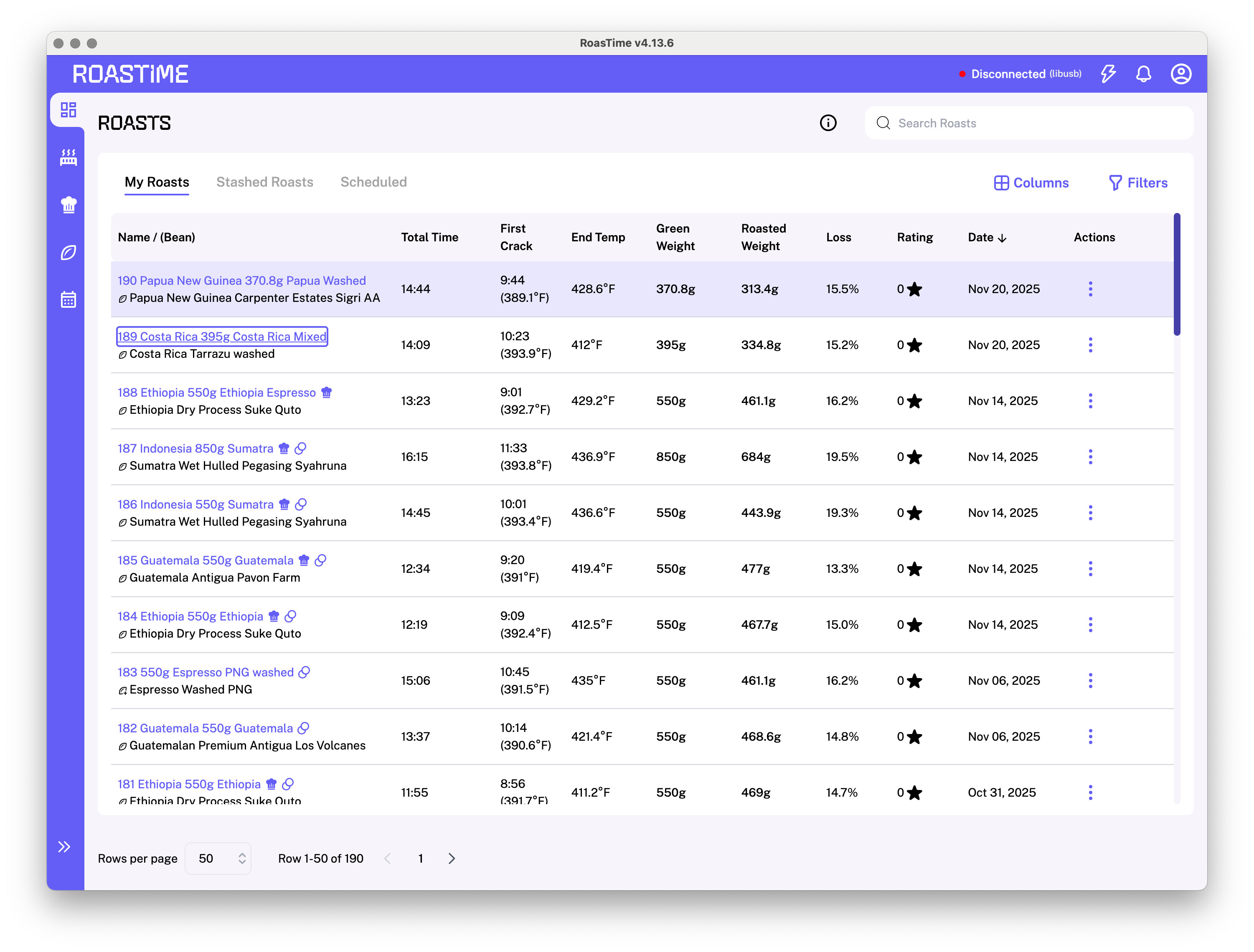The image size is (1254, 952).
Task: Expand the sidebar with double chevron
Action: click(64, 847)
